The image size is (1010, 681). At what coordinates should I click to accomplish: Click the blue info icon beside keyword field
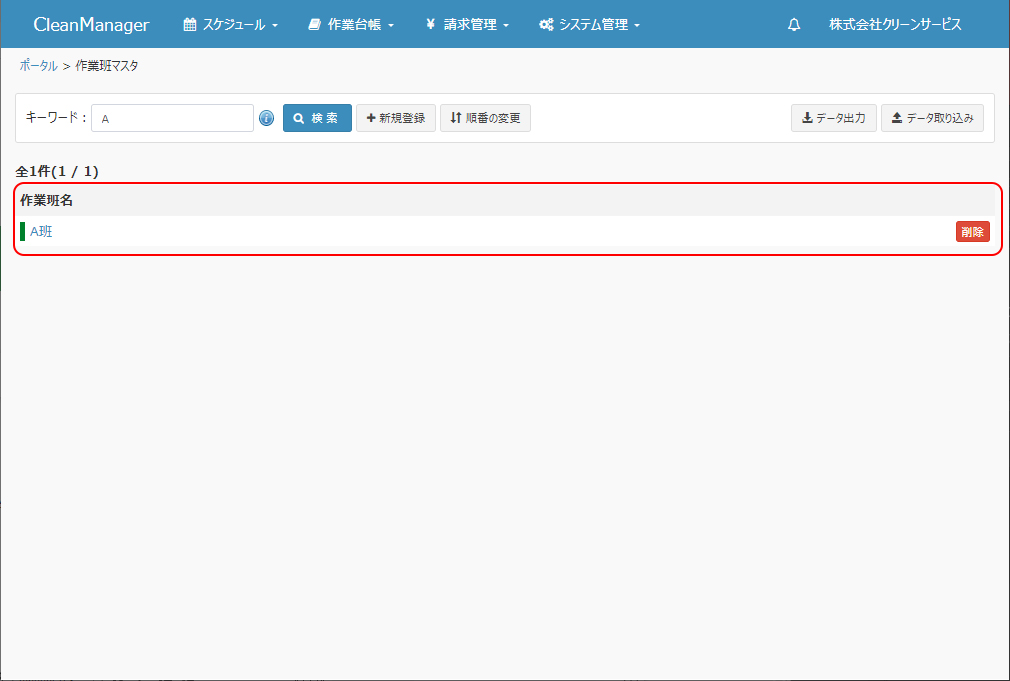coord(267,119)
